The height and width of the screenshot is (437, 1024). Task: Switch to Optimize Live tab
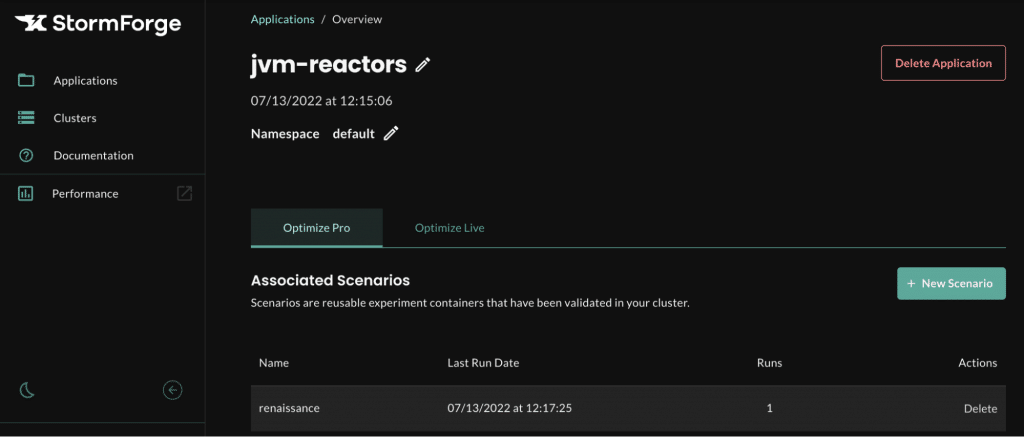click(x=449, y=228)
